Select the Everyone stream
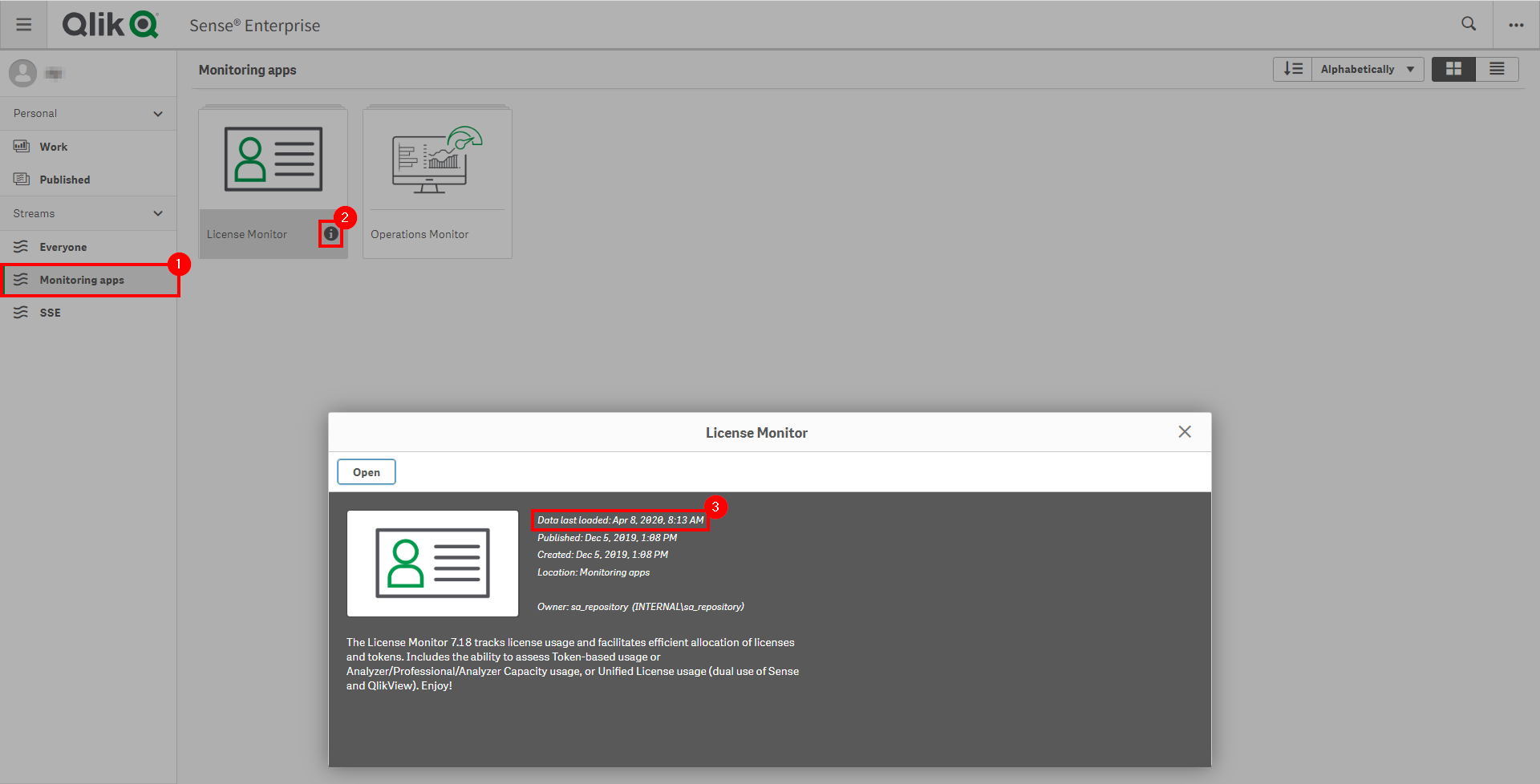 tap(63, 247)
